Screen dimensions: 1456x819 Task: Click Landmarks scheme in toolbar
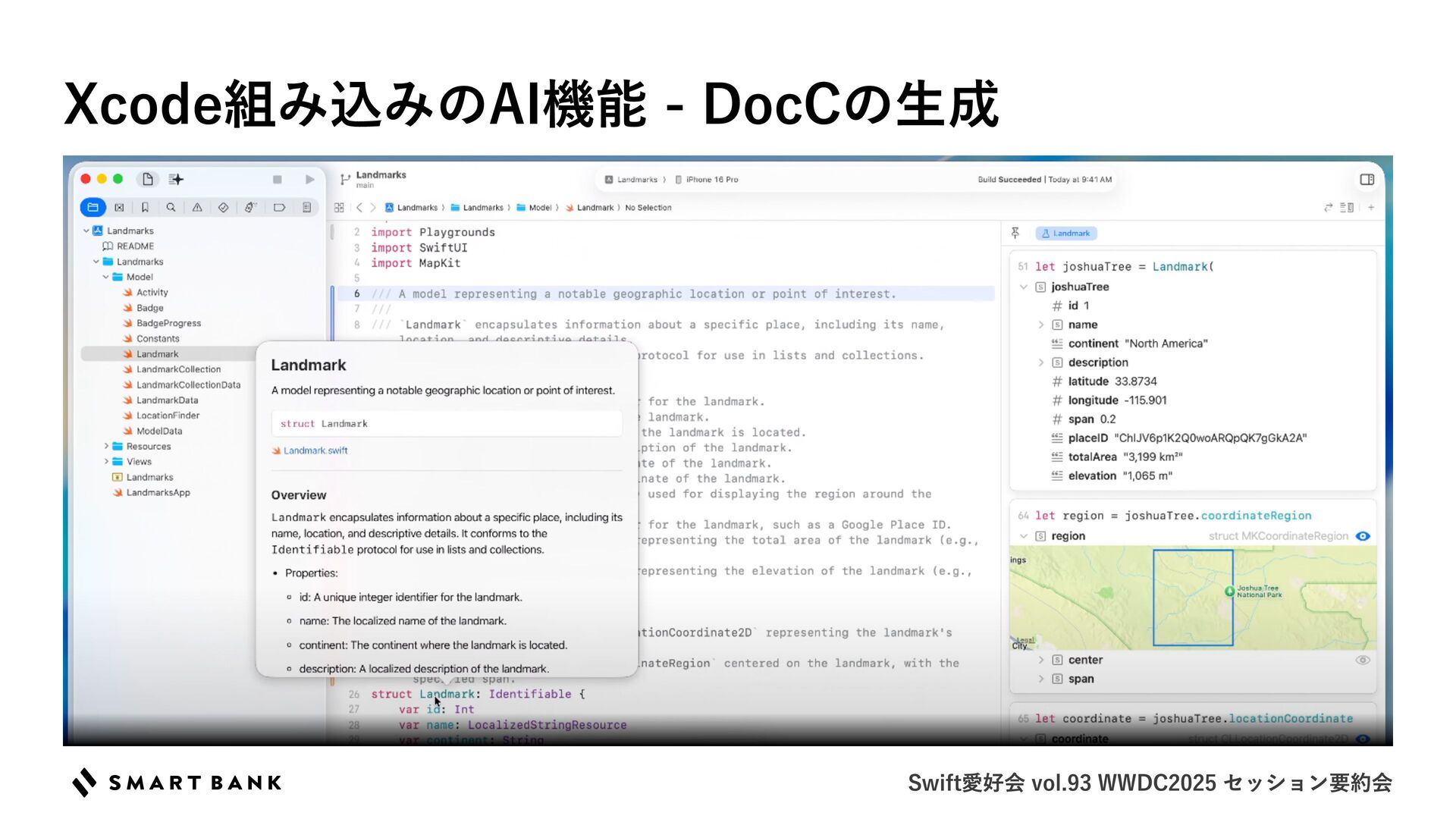pos(631,180)
